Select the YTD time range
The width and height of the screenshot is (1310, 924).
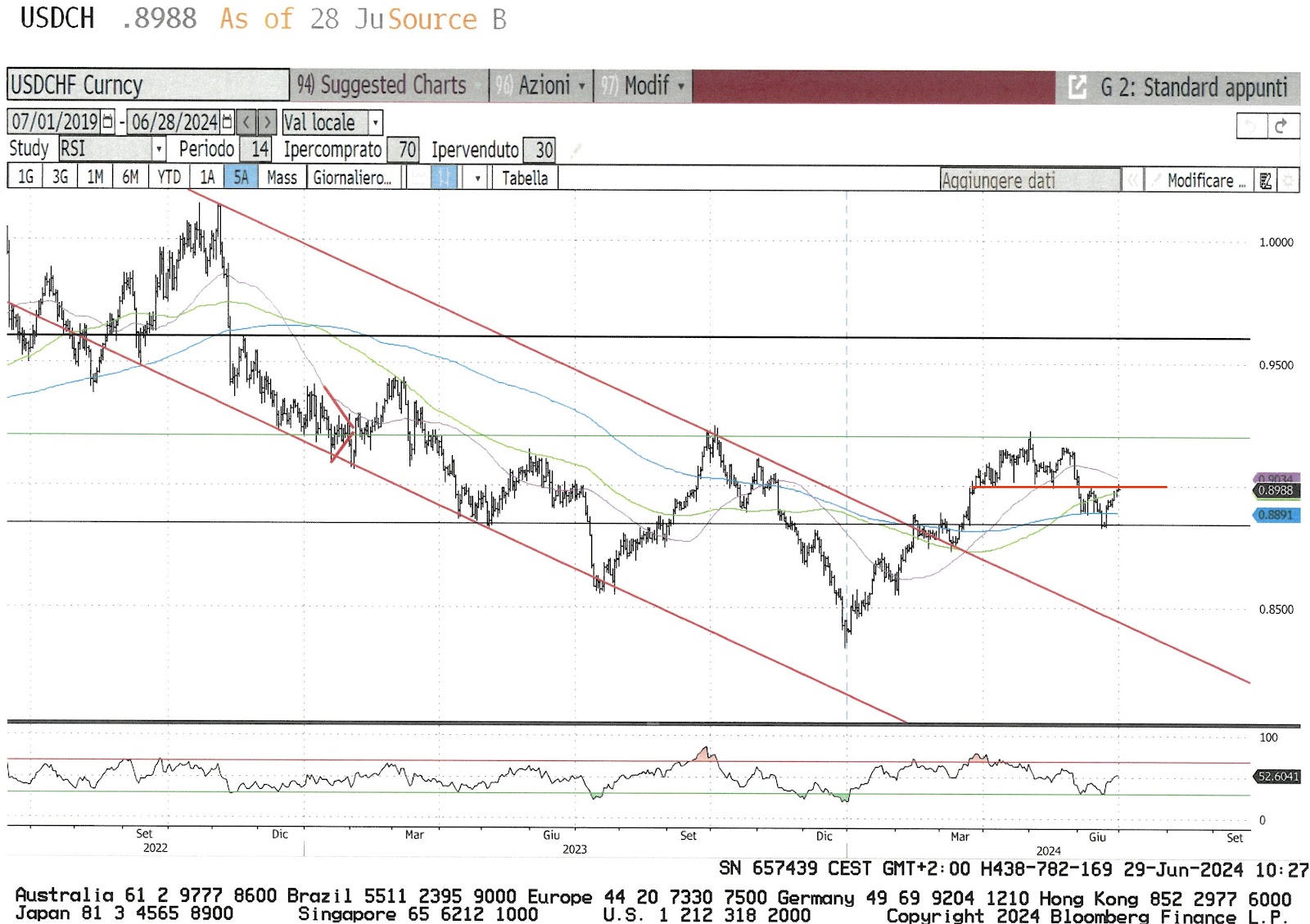point(169,178)
